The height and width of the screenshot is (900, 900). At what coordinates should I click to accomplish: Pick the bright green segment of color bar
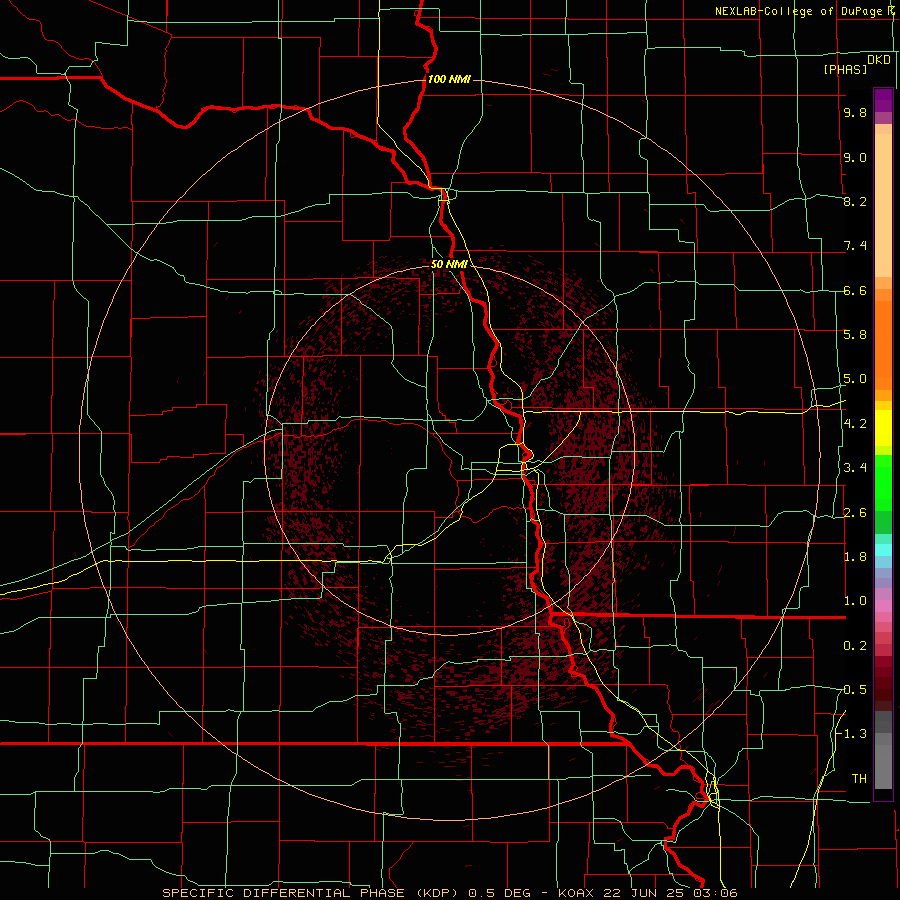click(x=883, y=482)
